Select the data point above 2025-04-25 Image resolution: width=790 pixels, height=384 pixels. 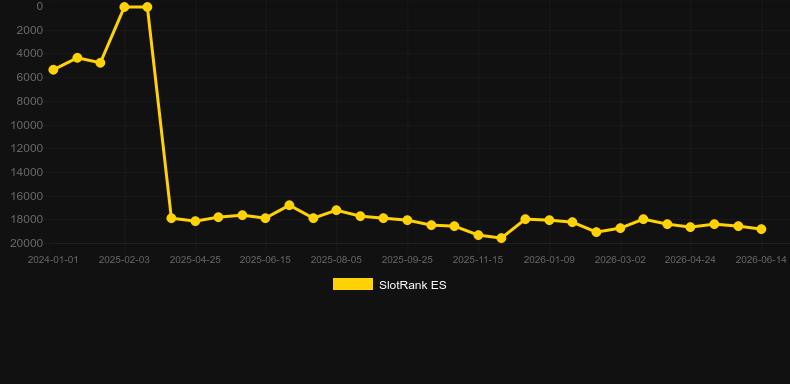pyautogui.click(x=195, y=221)
